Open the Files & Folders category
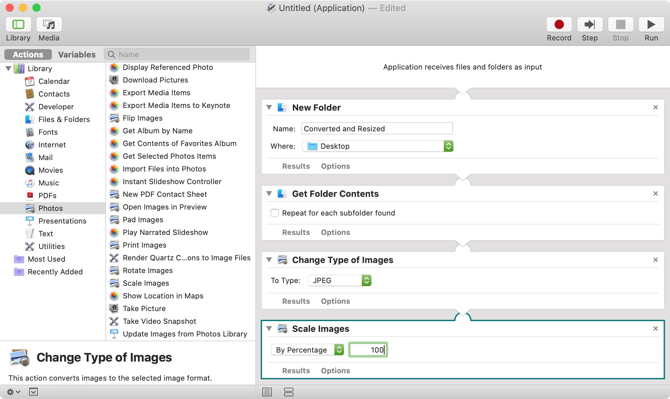Screen dimensions: 670x399 [64, 119]
